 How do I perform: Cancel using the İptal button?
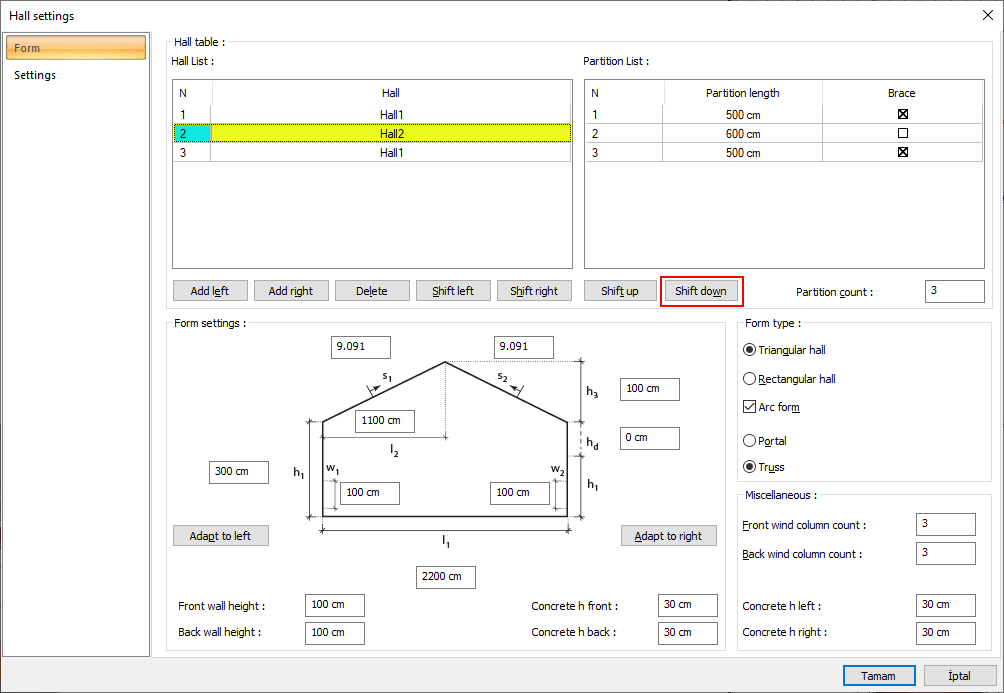pyautogui.click(x=959, y=676)
